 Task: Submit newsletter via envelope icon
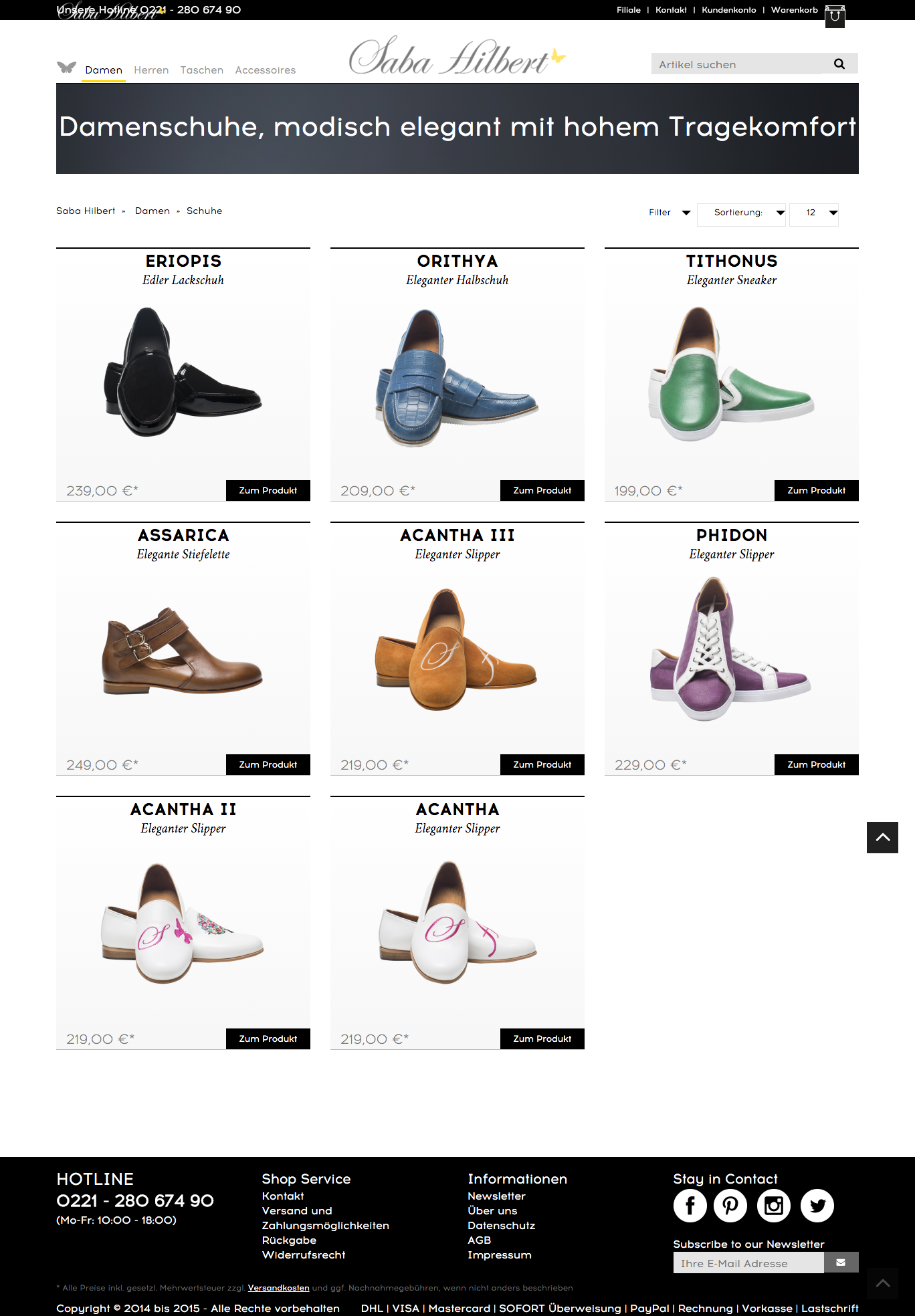point(841,1263)
